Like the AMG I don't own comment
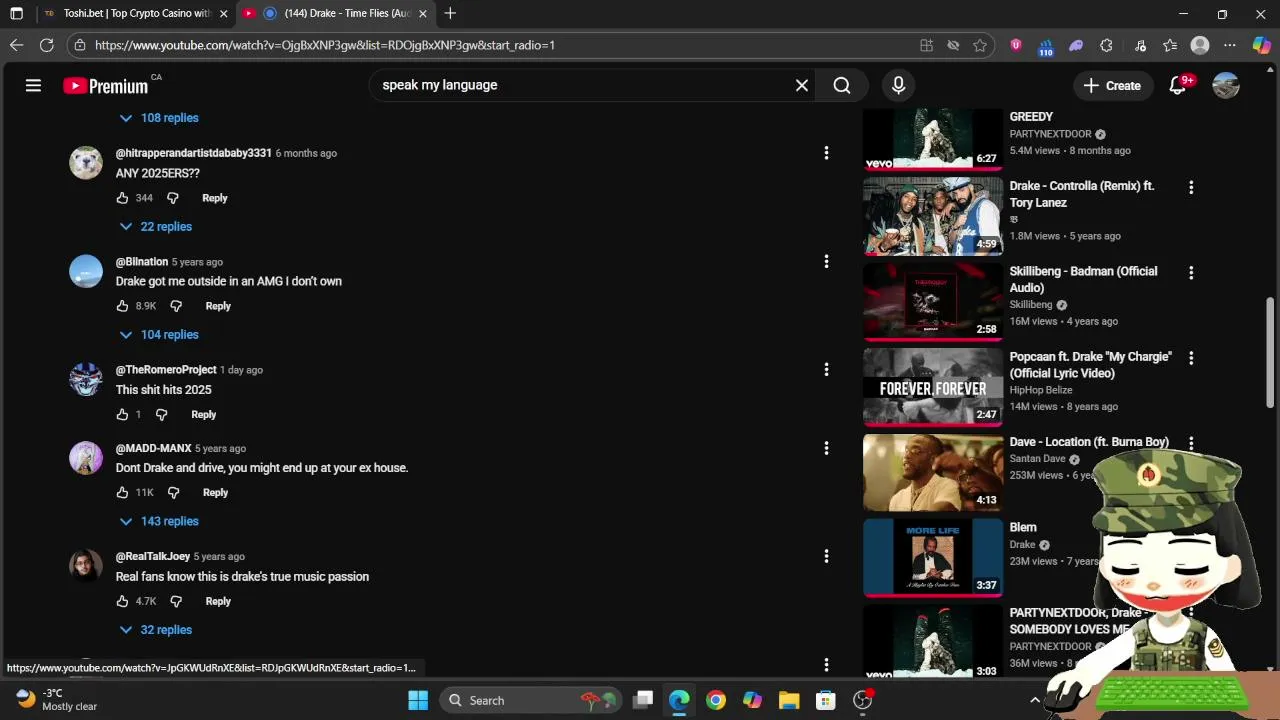The height and width of the screenshot is (720, 1280). point(123,306)
